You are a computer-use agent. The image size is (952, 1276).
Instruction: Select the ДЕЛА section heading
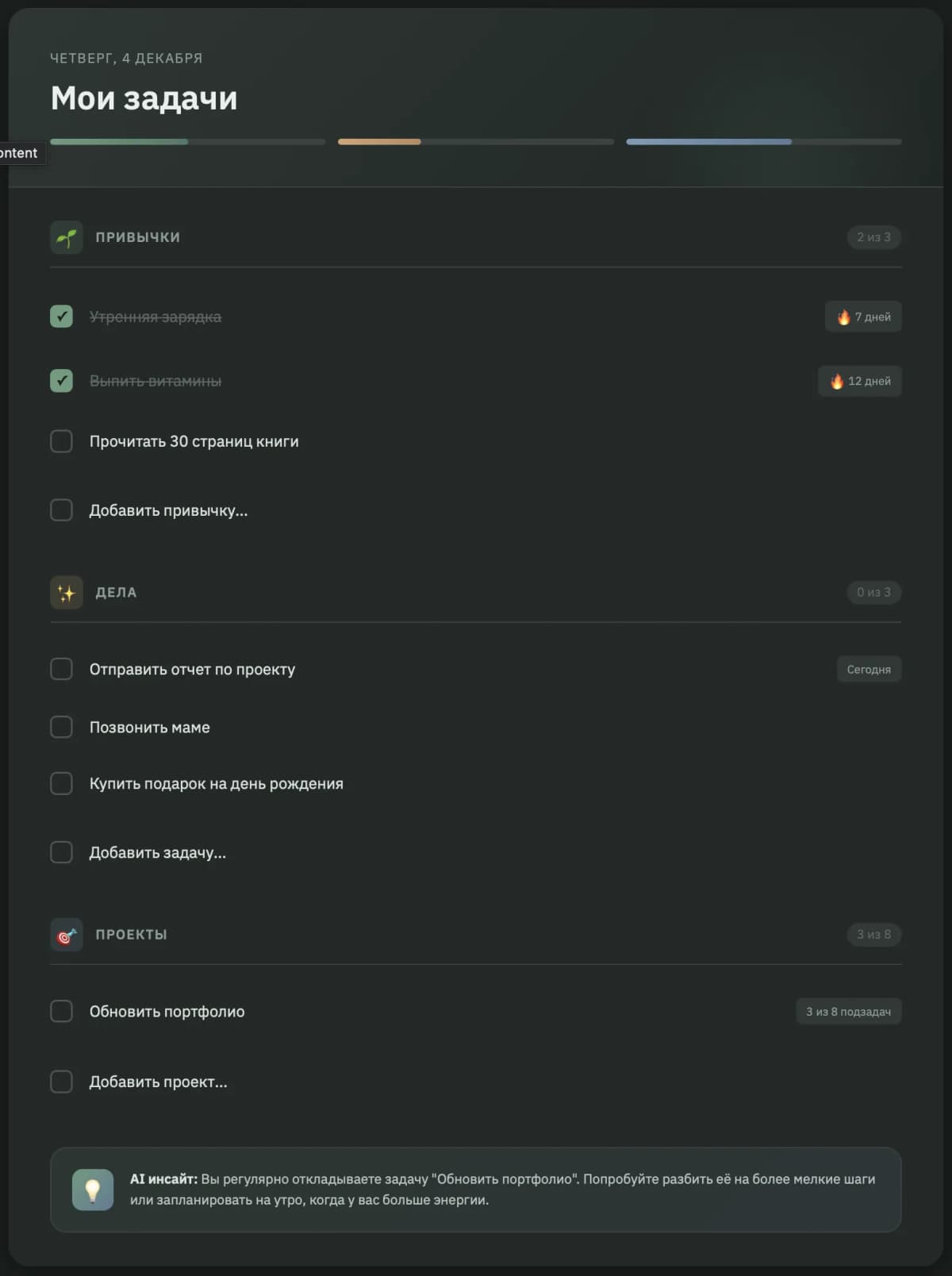coord(116,592)
